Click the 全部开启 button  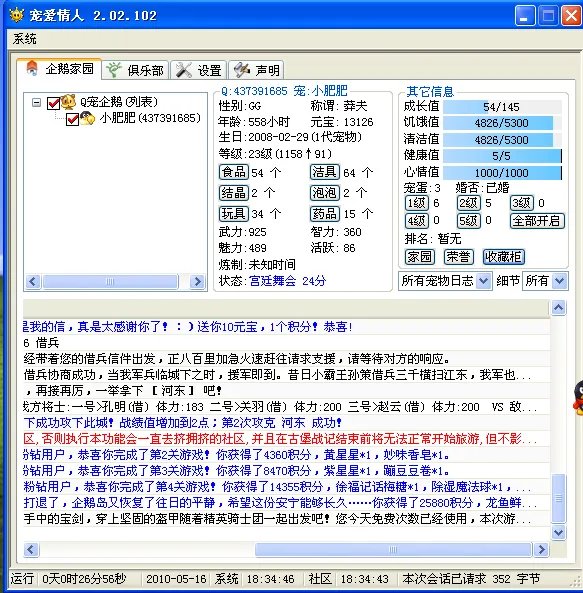click(x=537, y=220)
